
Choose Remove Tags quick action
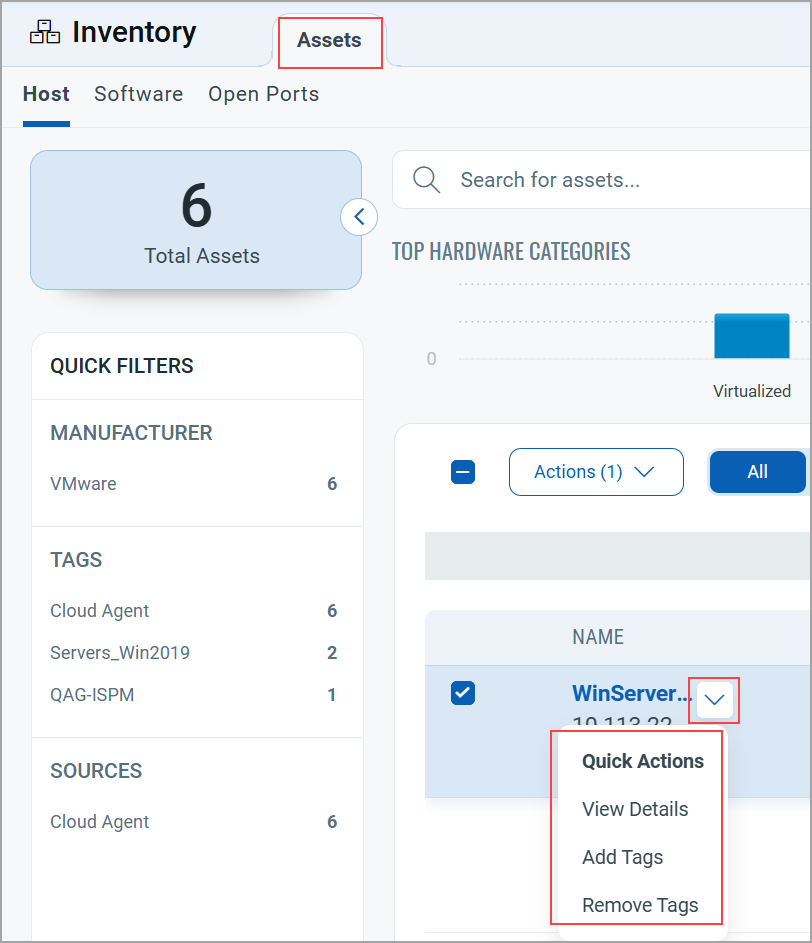[640, 905]
